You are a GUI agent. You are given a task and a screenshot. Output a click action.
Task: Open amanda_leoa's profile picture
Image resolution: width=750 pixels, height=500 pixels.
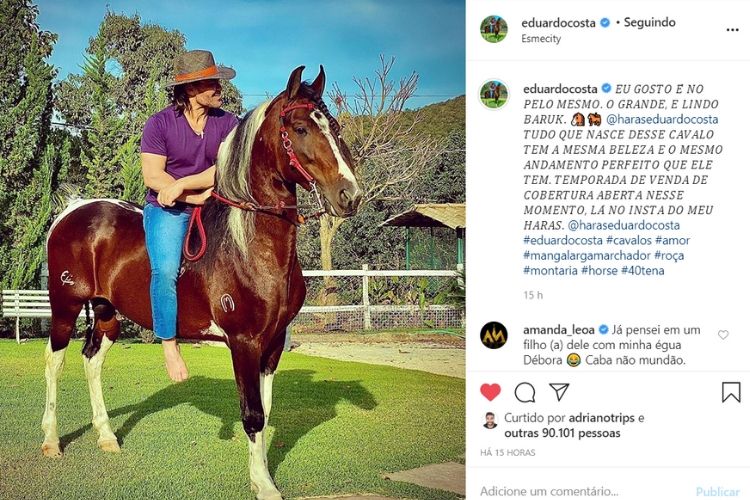click(493, 335)
